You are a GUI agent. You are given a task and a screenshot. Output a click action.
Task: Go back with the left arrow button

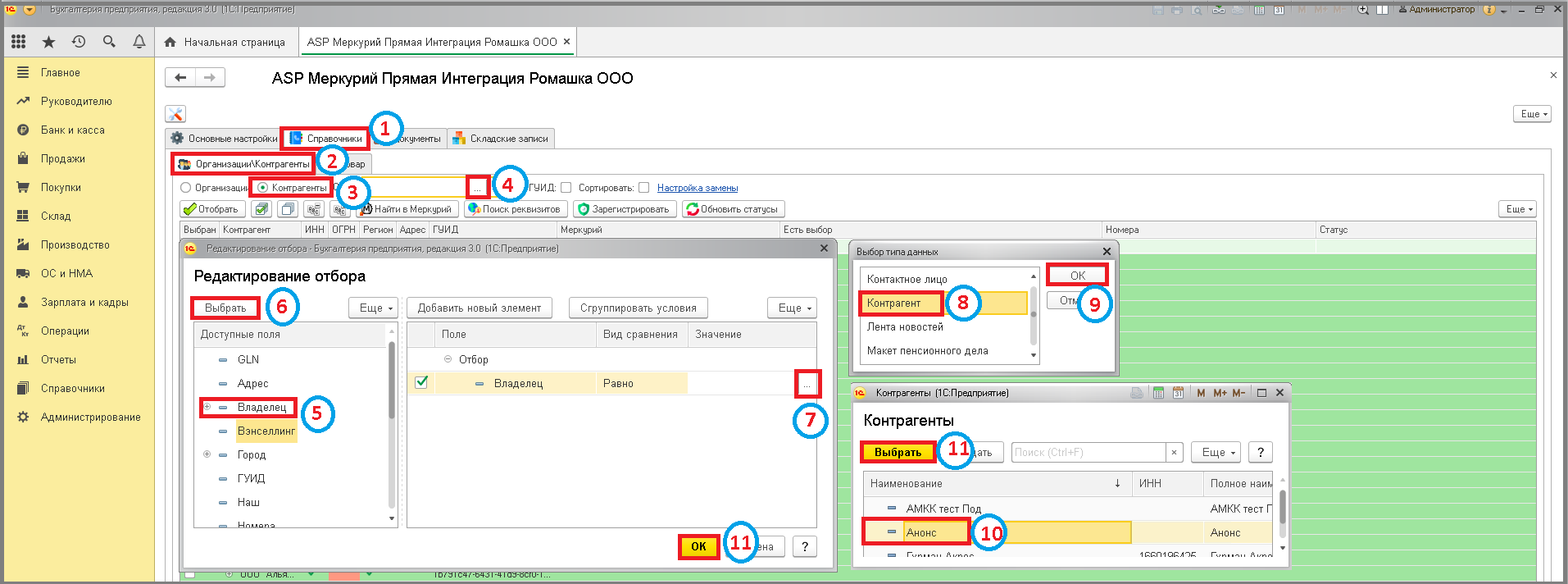pos(180,78)
